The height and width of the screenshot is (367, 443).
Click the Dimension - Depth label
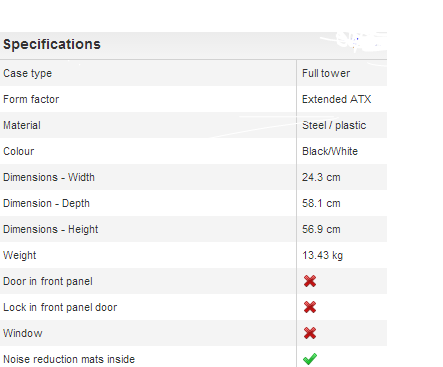pos(46,204)
